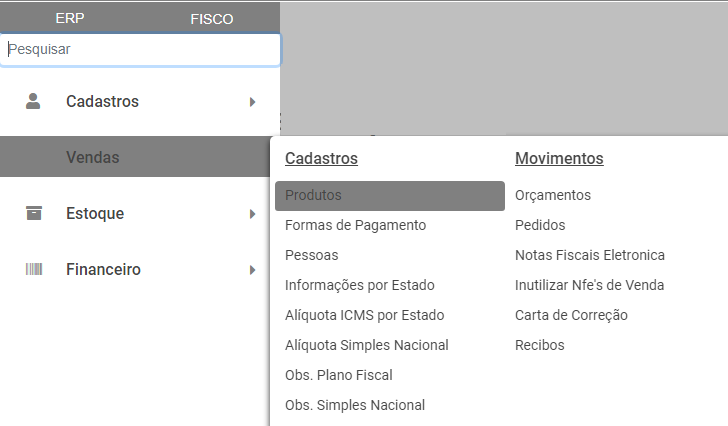Switch to the FISCO tab
728x426 pixels.
[x=211, y=18]
